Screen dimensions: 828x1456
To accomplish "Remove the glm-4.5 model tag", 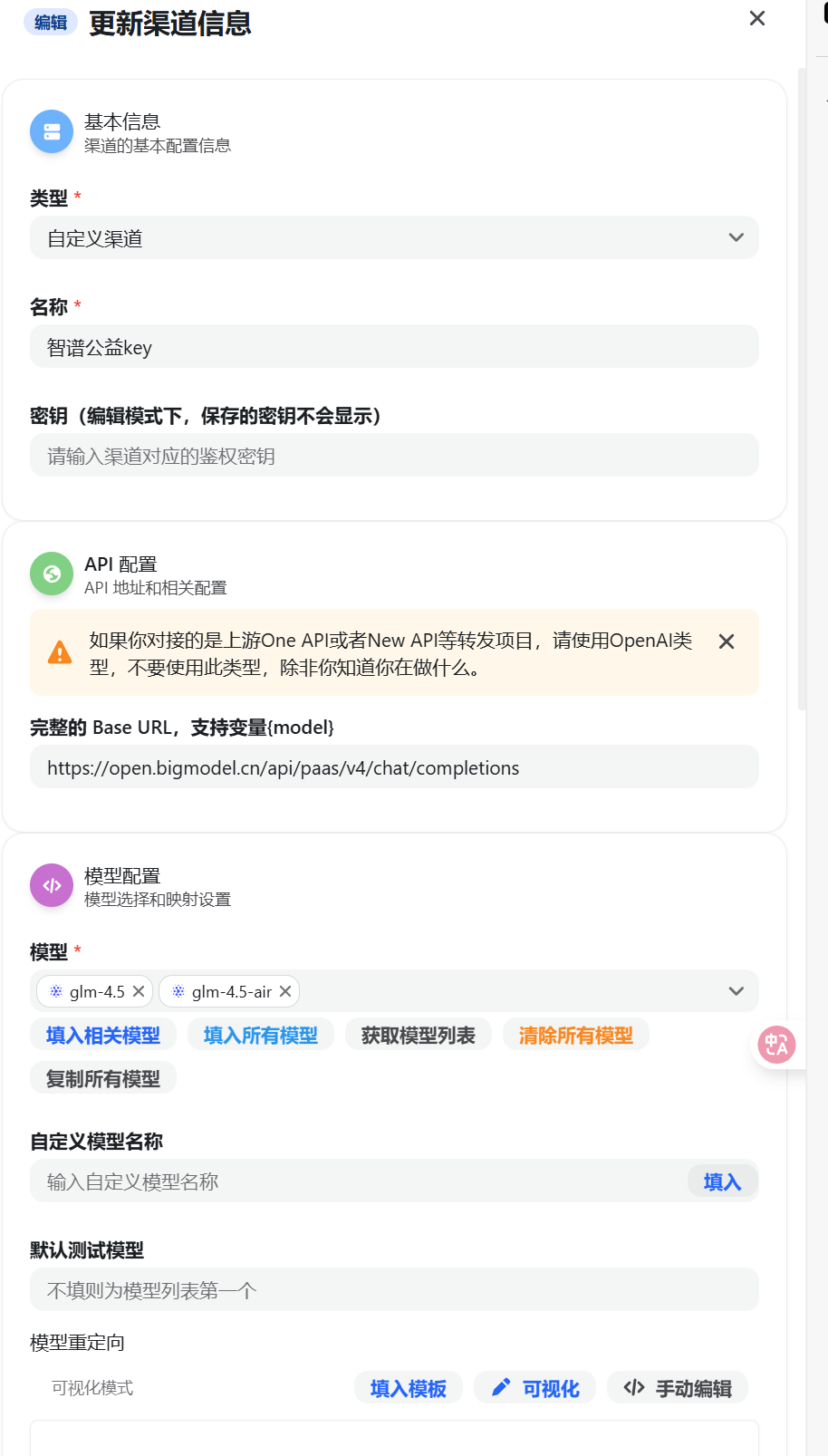I will [139, 991].
